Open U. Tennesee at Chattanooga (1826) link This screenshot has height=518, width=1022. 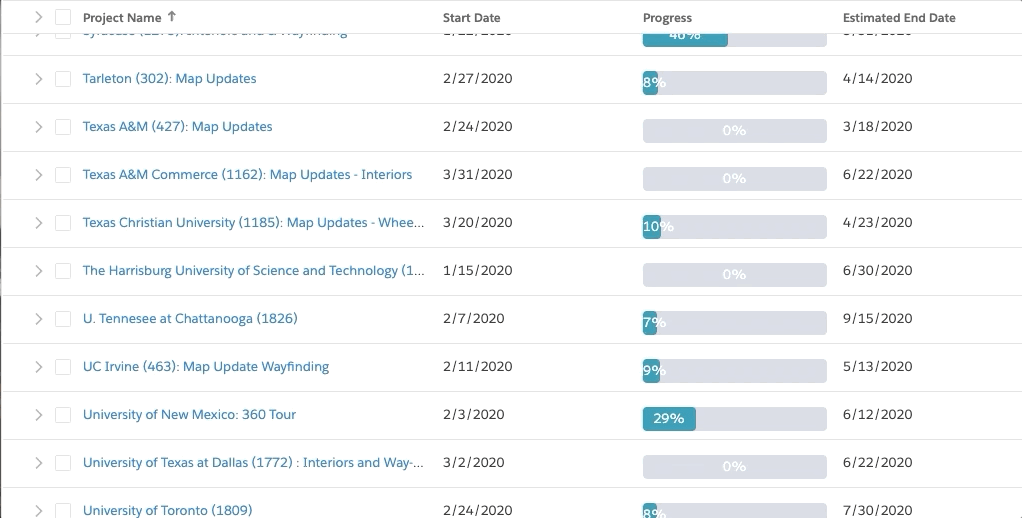tap(190, 319)
